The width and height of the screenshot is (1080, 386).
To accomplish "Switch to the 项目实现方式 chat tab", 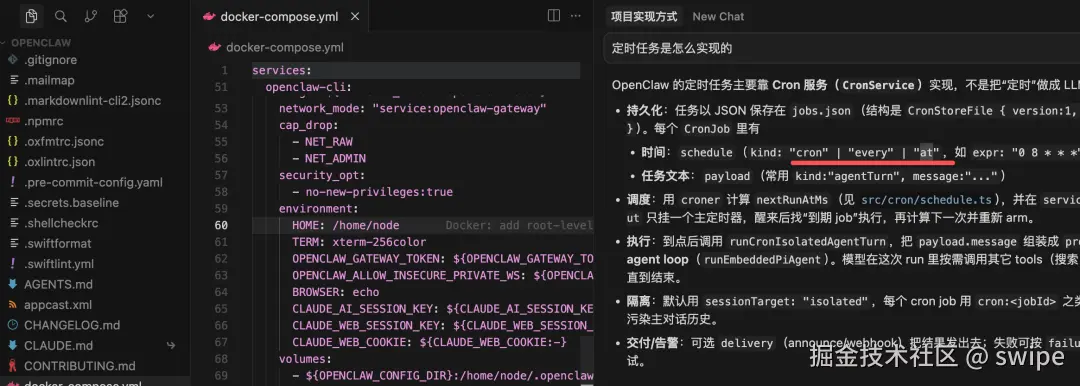I will coord(644,17).
